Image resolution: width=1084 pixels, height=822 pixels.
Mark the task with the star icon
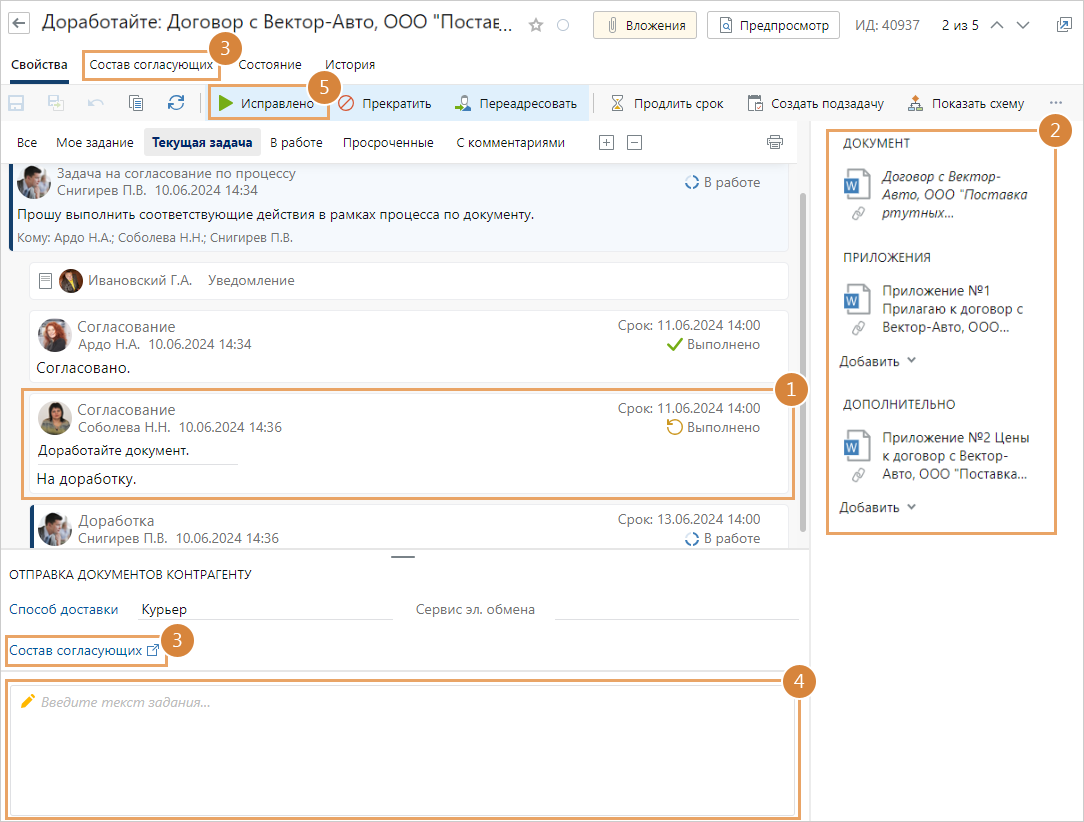click(x=536, y=25)
